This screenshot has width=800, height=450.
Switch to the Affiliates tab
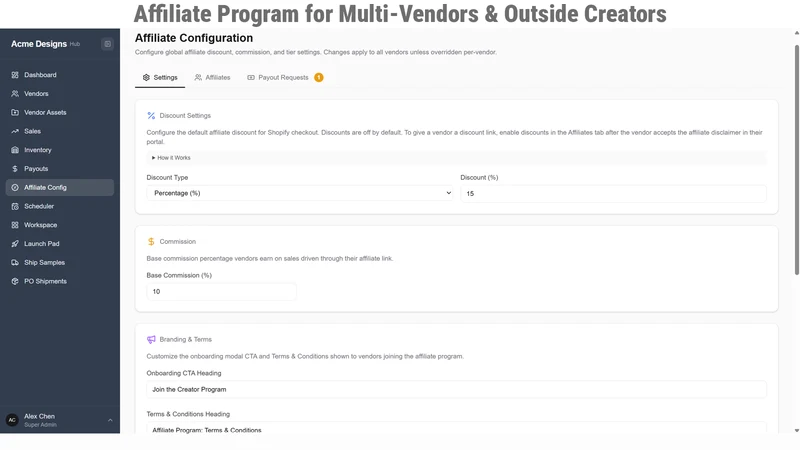(212, 78)
